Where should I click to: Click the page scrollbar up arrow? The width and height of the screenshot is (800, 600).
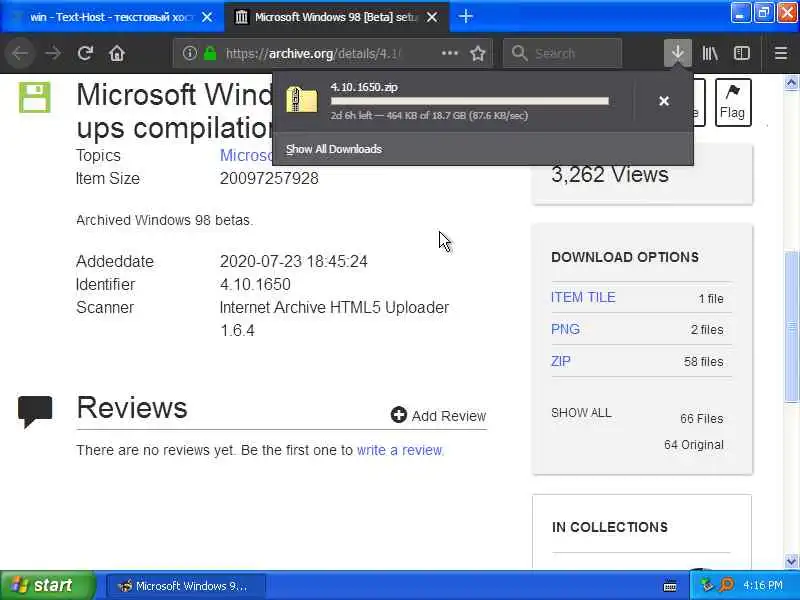point(791,83)
